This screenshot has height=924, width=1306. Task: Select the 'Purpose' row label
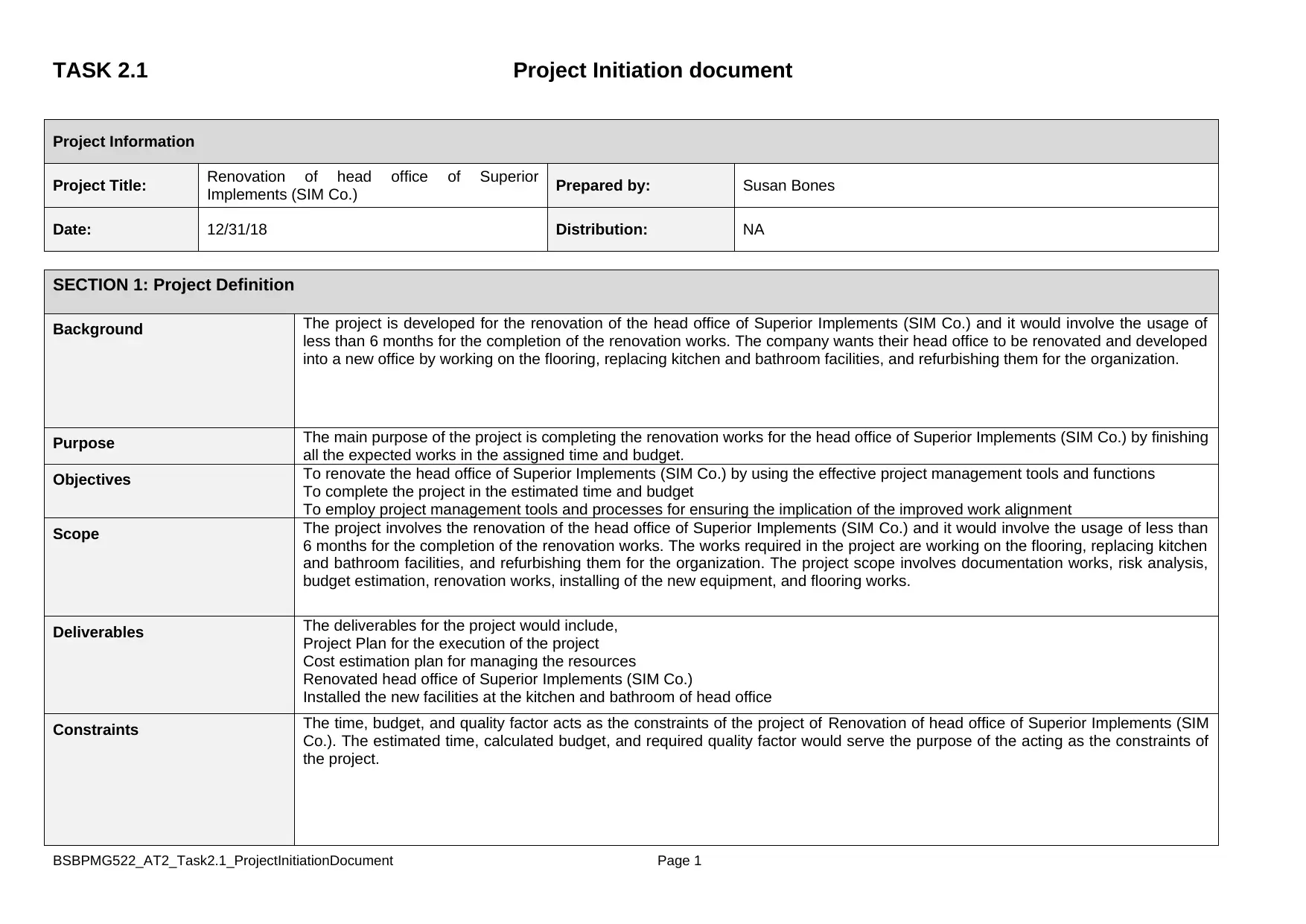pyautogui.click(x=83, y=443)
